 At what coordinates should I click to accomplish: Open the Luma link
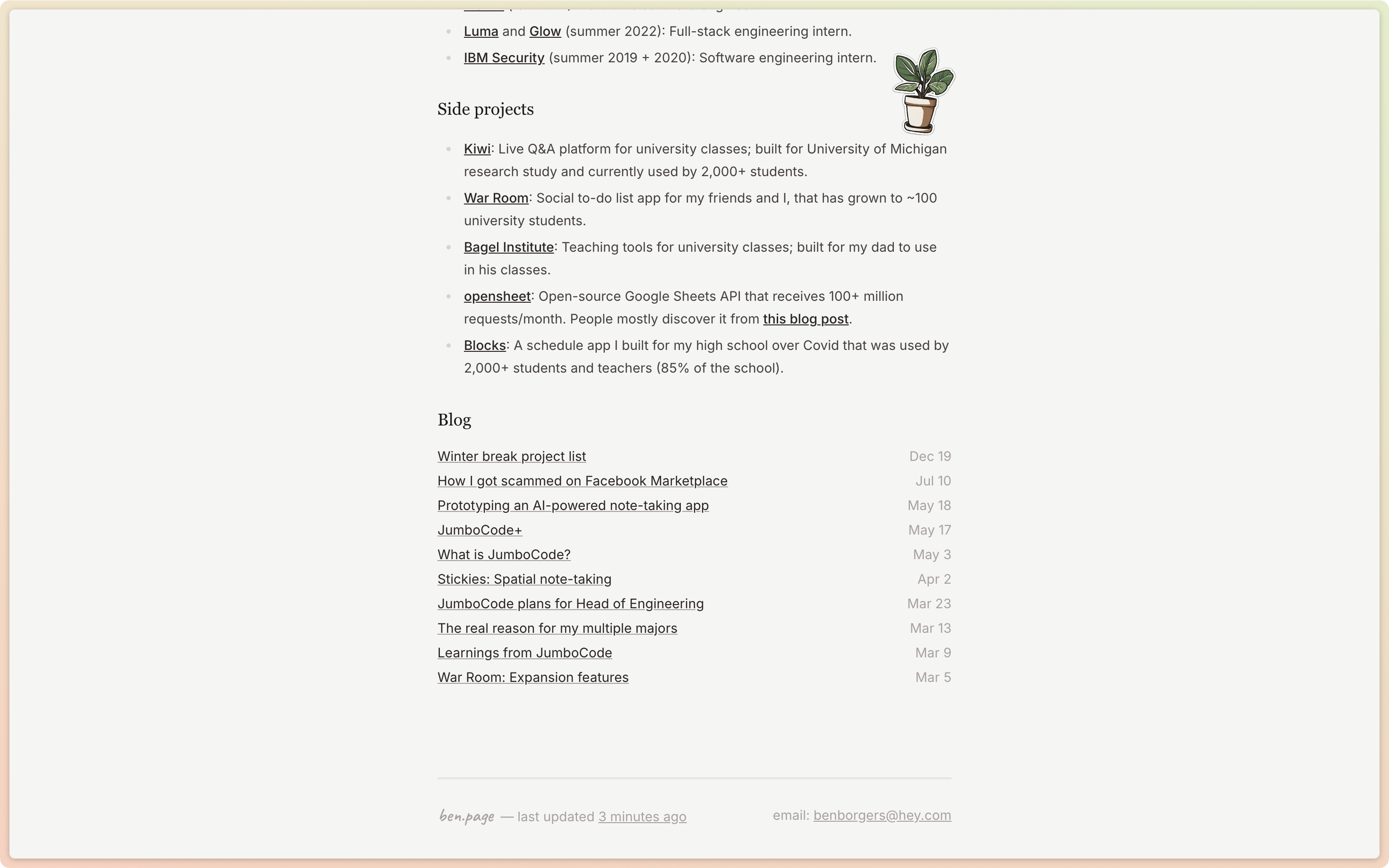coord(480,32)
